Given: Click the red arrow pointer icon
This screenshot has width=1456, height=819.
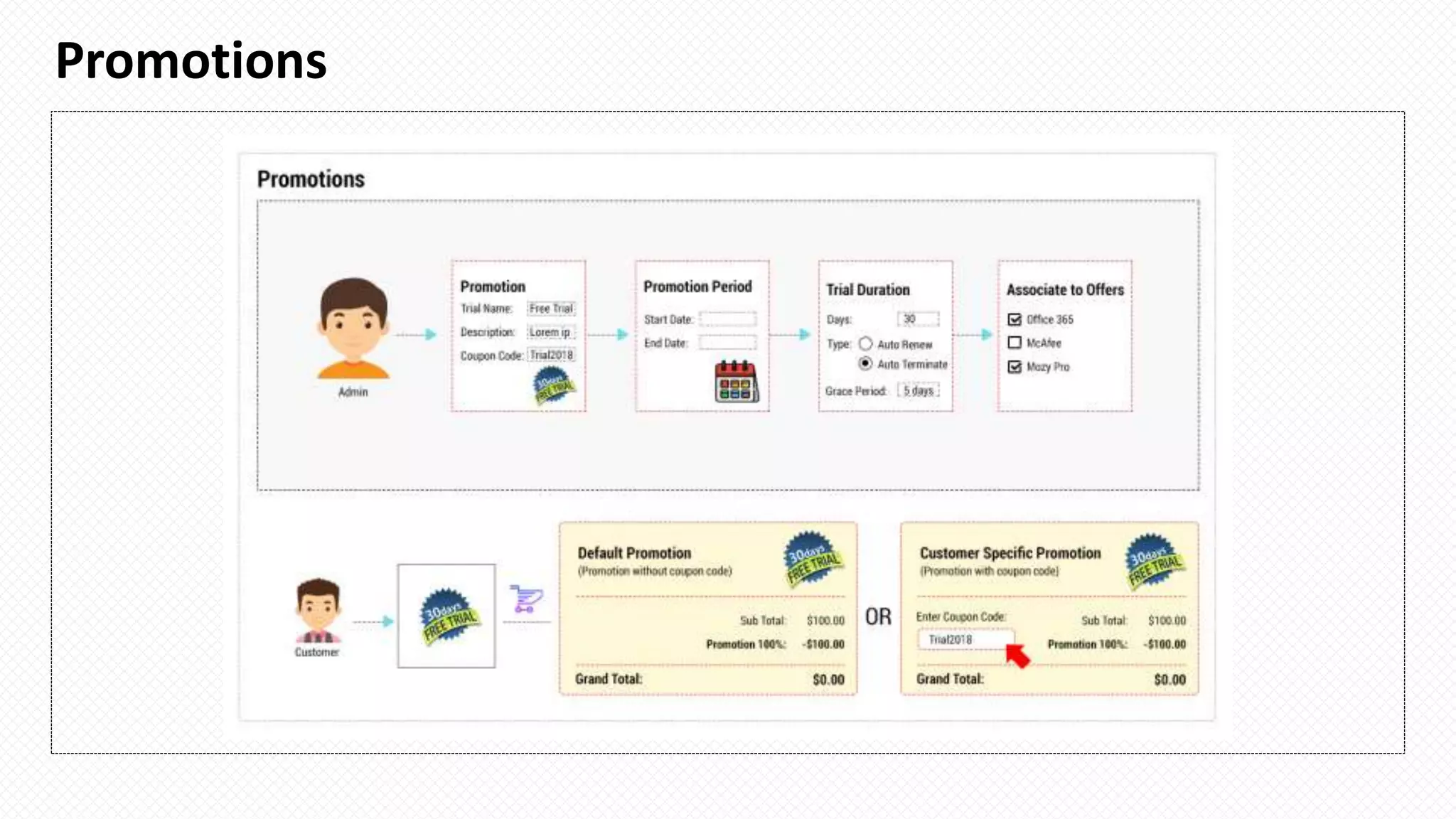Looking at the screenshot, I should 1017,655.
